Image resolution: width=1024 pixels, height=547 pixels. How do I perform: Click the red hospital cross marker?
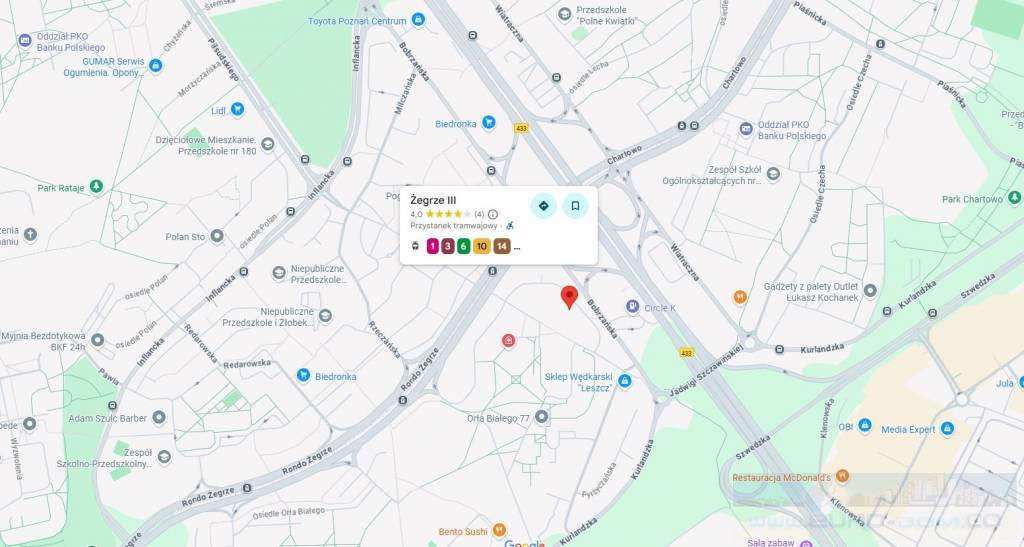click(x=508, y=340)
